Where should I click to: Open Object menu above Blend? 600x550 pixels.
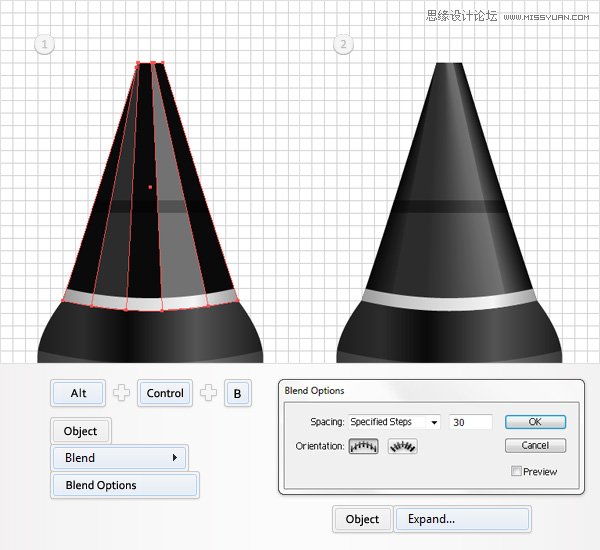(x=80, y=431)
